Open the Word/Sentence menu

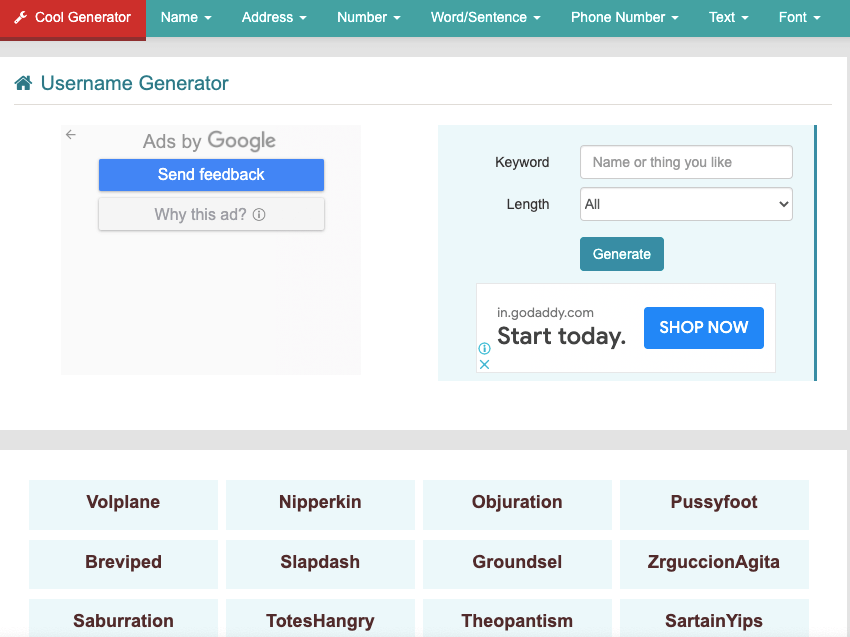tap(485, 18)
